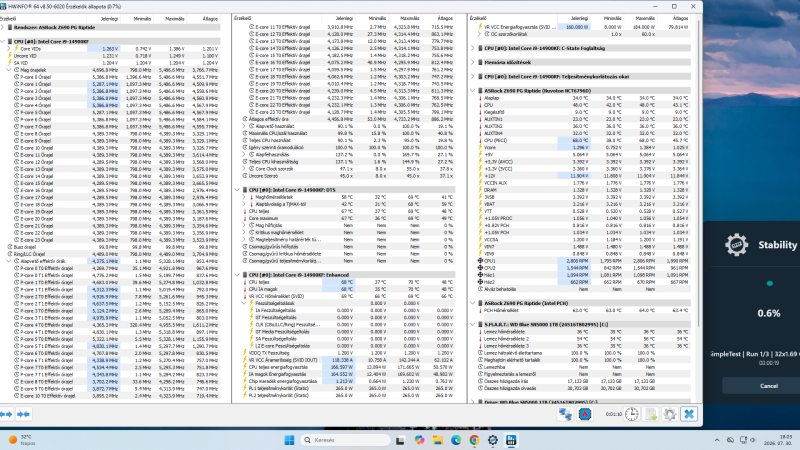Select the Uncore Szorzó row
Viewport: 800px width, 450px height.
click(x=344, y=176)
